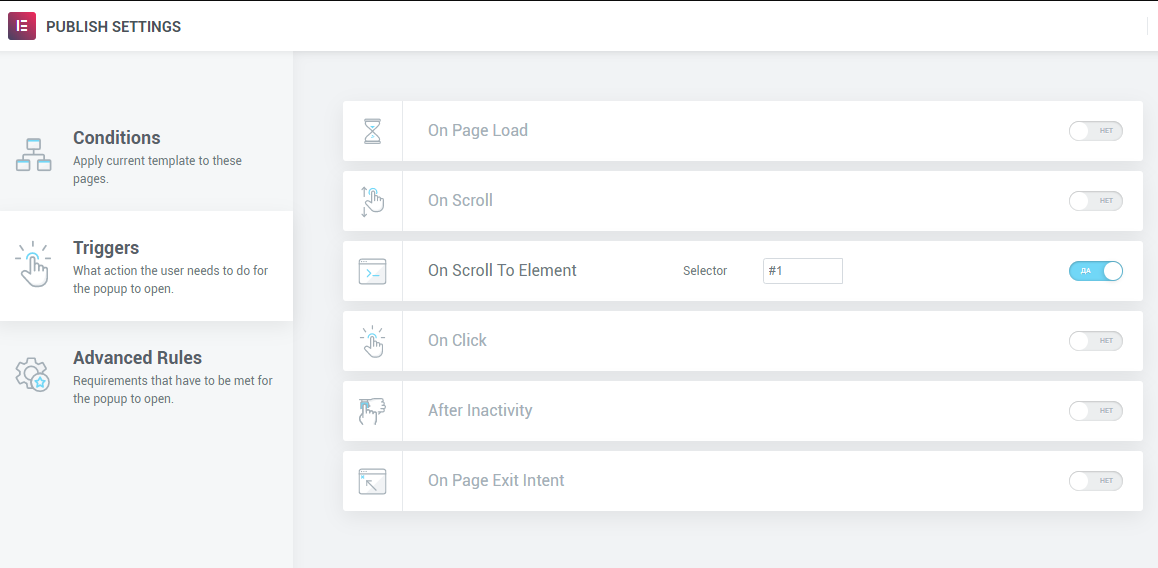Screen dimensions: 1158x568
Task: Go to the Advanced Rules tab
Action: click(x=146, y=376)
